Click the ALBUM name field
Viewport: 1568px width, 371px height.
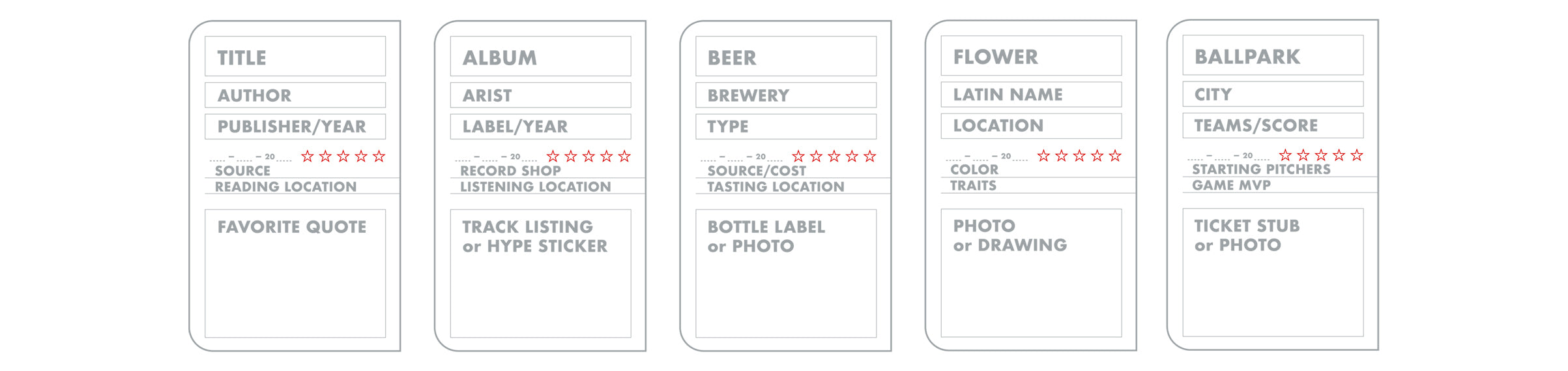click(540, 57)
